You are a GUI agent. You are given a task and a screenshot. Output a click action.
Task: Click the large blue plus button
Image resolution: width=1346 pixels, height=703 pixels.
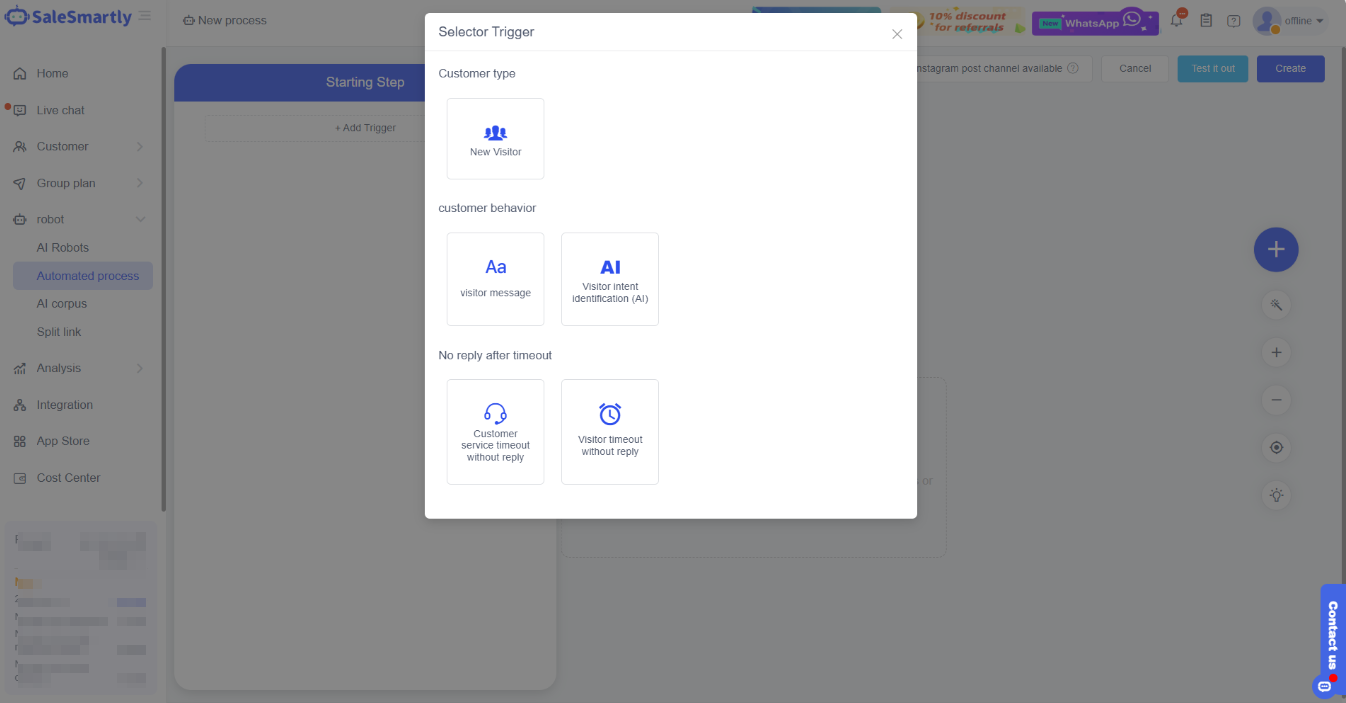point(1275,250)
